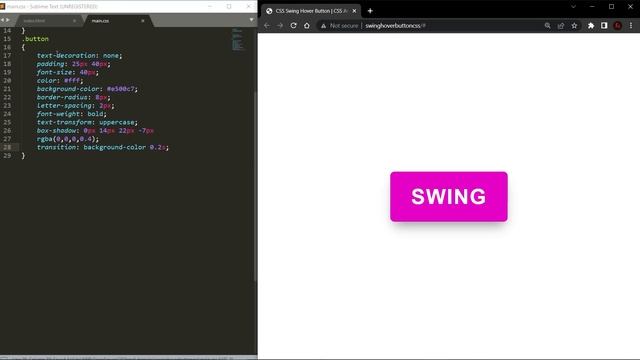Image resolution: width=640 pixels, height=360 pixels.
Task: Open the Chrome home page
Action: click(307, 25)
